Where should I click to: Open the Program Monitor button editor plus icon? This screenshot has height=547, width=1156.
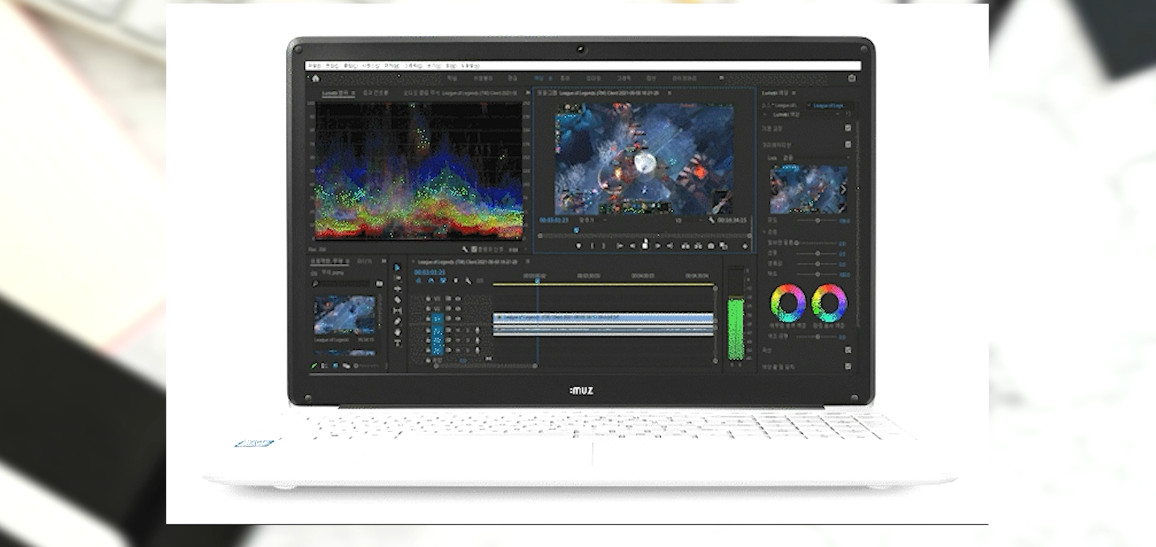(745, 245)
